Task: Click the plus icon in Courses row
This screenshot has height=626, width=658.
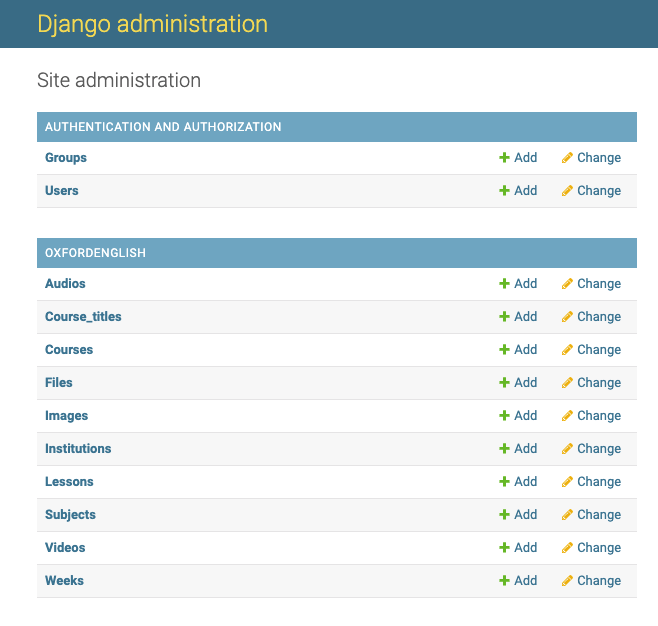Action: 504,350
